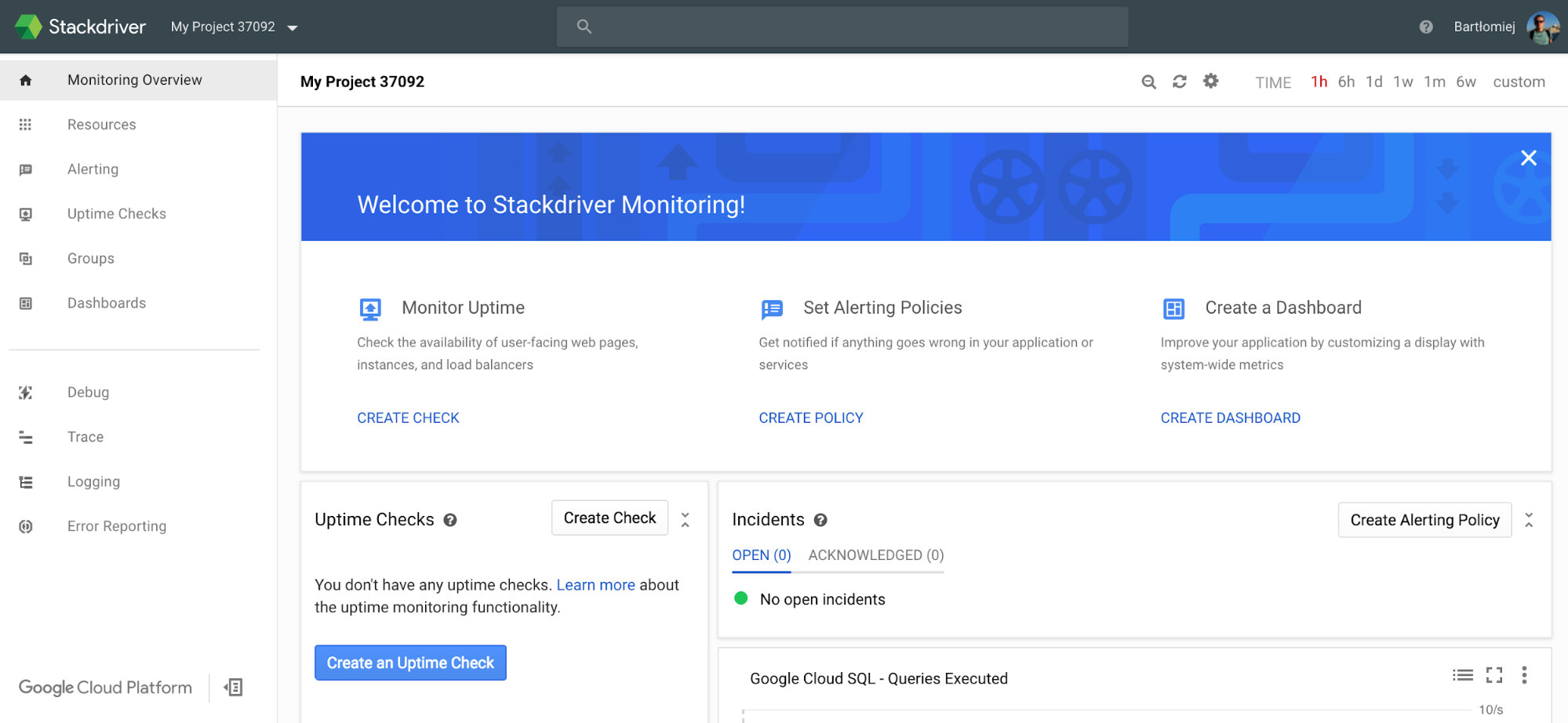Image resolution: width=1568 pixels, height=723 pixels.
Task: Choose the custom time range
Action: tap(1519, 82)
